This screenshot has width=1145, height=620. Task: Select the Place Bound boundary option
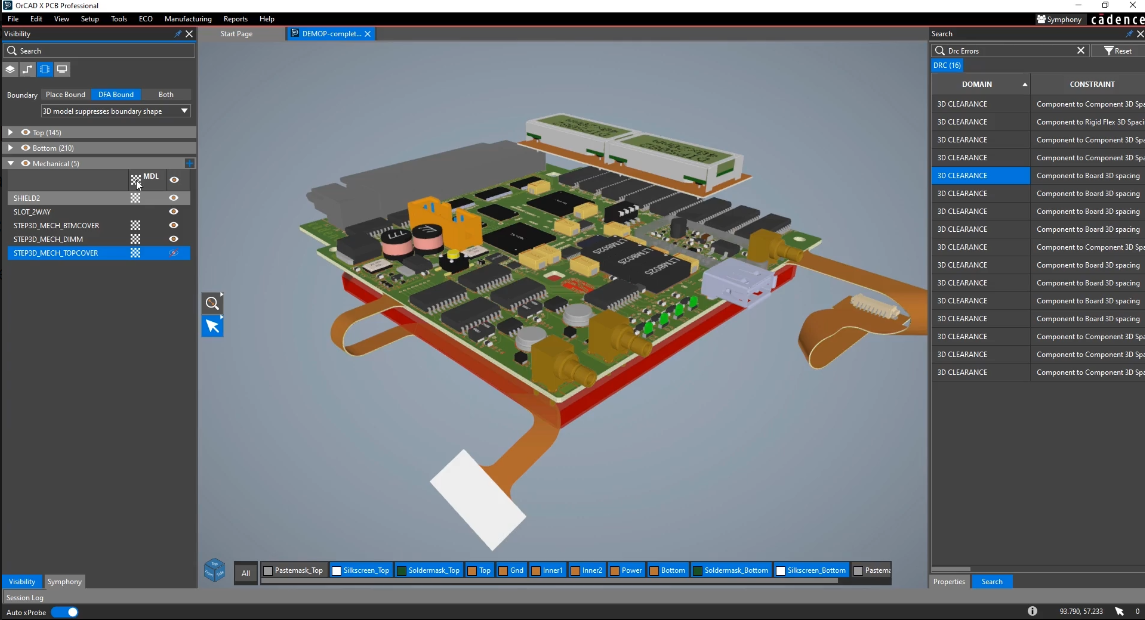click(66, 95)
